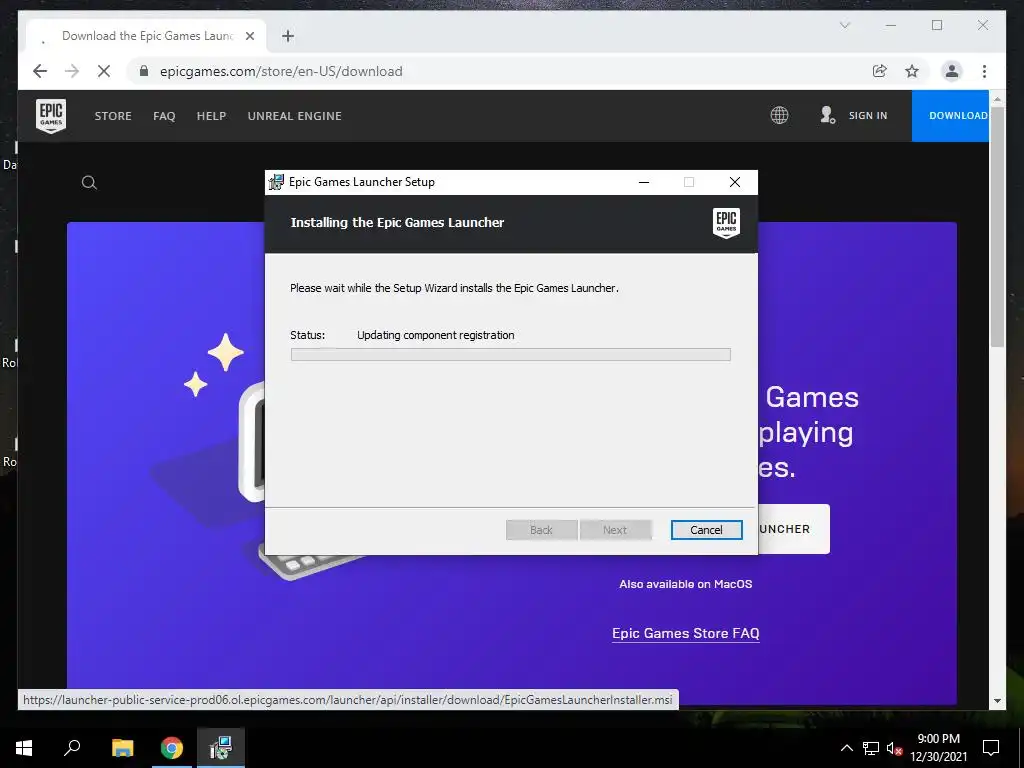Viewport: 1024px width, 768px height.
Task: Open Windows Start menu
Action: coord(24,748)
